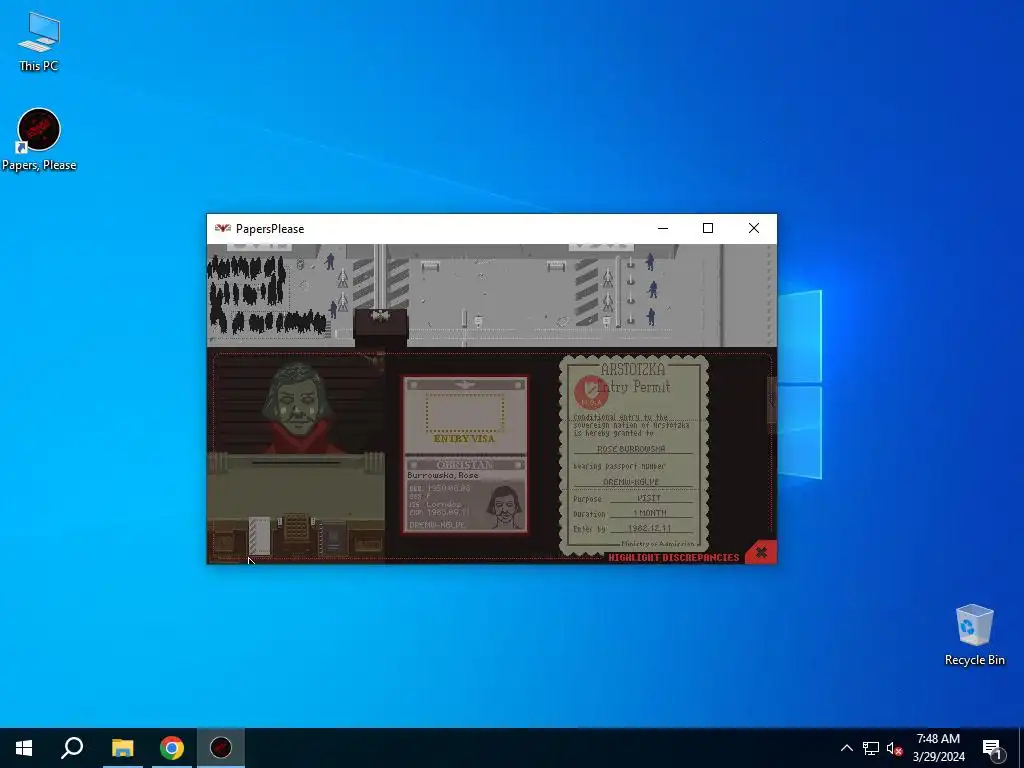Select the passport photo of Rose Burrowska
The image size is (1024, 768).
click(505, 506)
